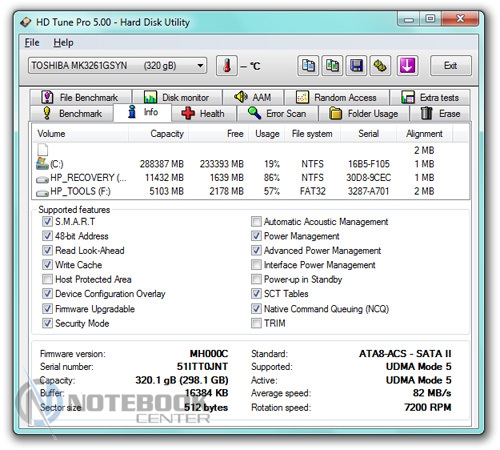Click the purple down-arrow icon

coord(407,66)
